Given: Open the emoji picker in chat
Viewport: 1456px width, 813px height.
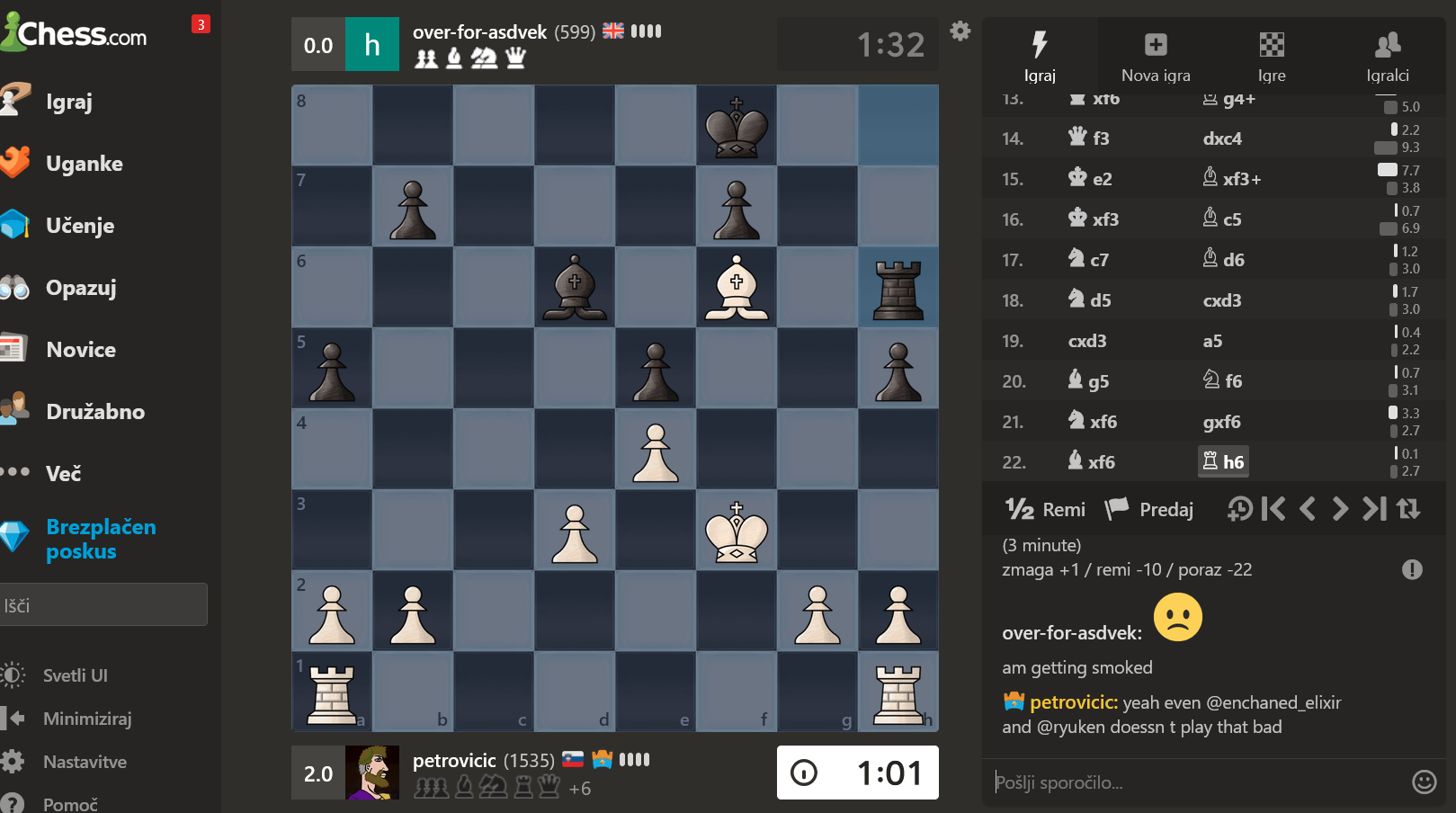Looking at the screenshot, I should coord(1425,782).
